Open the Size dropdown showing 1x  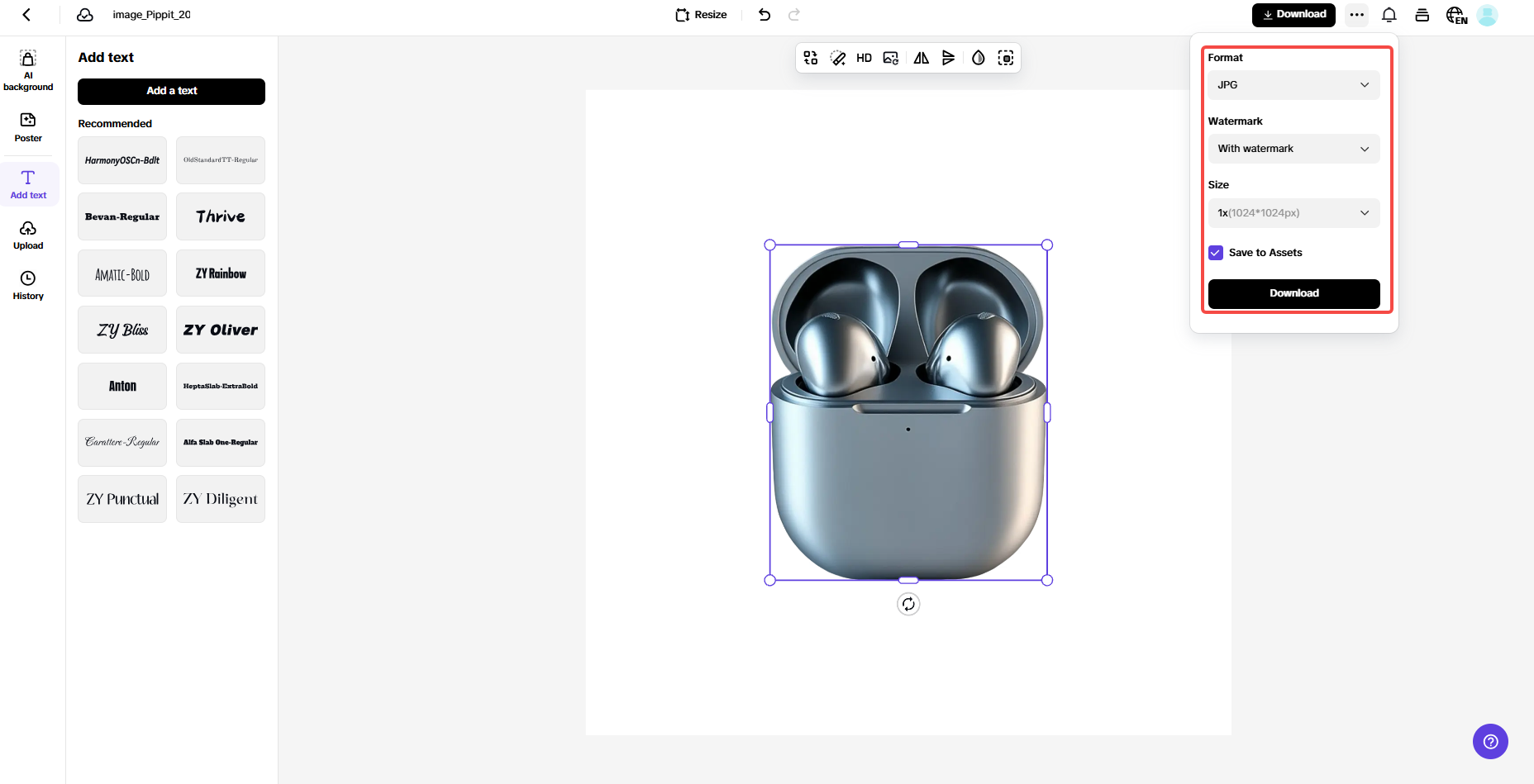(x=1294, y=213)
